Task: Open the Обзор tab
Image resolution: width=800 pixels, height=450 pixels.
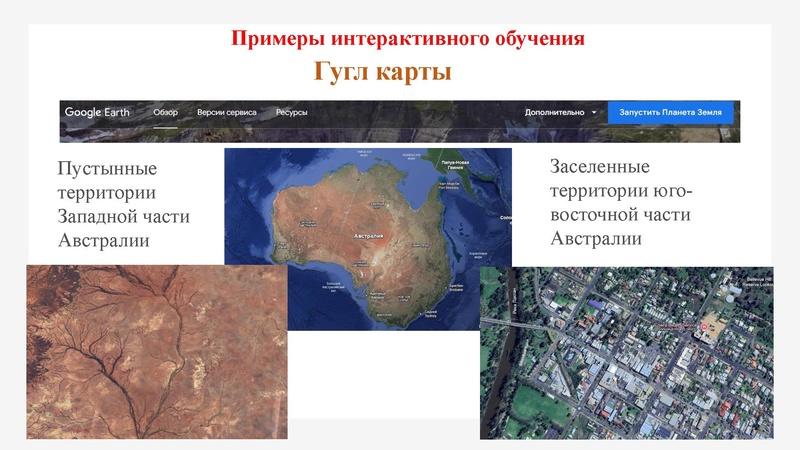Action: click(165, 112)
